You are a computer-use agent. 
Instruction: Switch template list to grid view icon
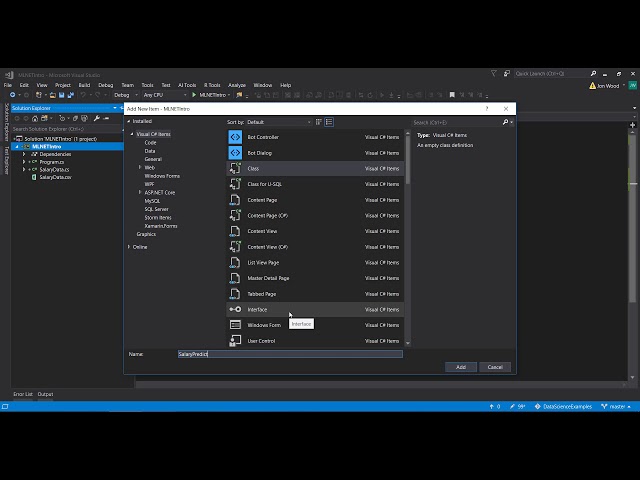(x=319, y=122)
